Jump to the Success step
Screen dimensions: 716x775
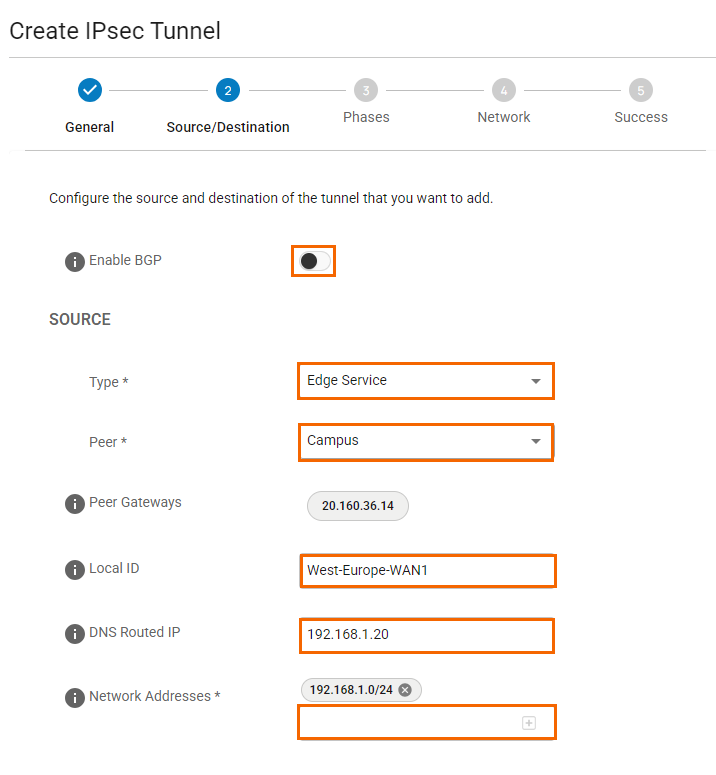click(641, 90)
